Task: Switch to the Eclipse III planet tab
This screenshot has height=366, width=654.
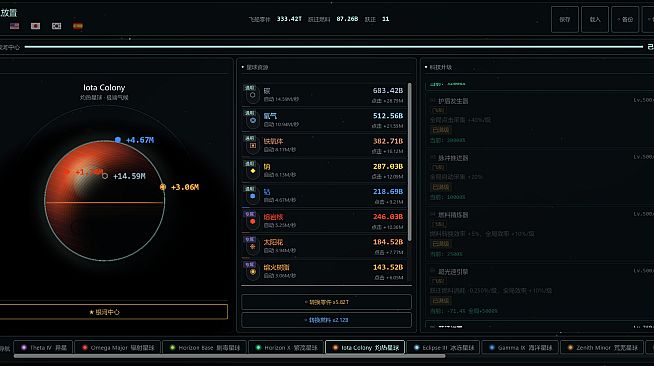Action: [443, 347]
